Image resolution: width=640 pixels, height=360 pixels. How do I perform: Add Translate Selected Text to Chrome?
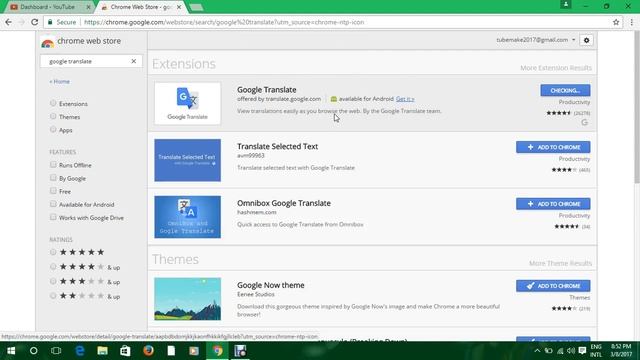point(553,147)
